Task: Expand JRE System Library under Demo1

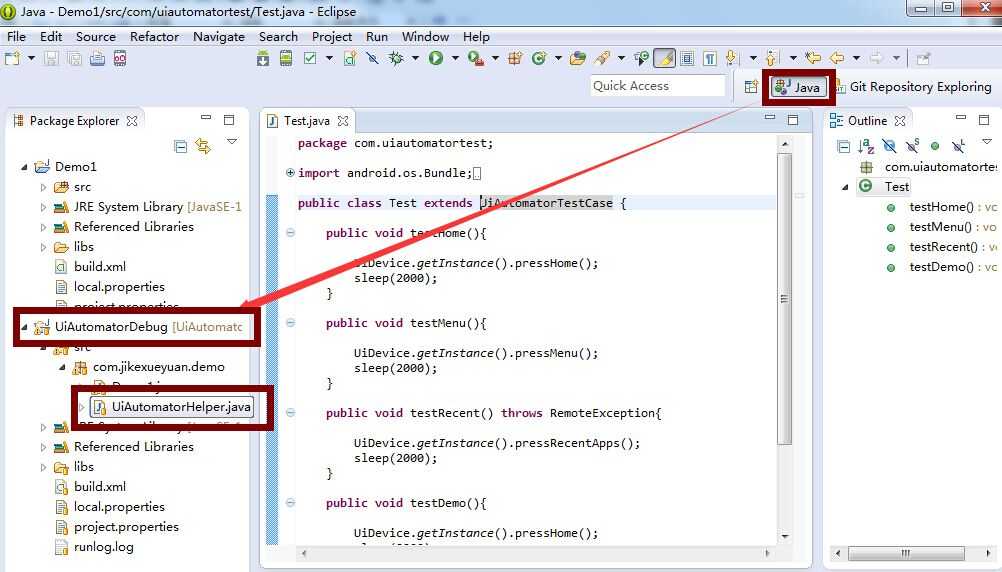Action: click(x=43, y=207)
